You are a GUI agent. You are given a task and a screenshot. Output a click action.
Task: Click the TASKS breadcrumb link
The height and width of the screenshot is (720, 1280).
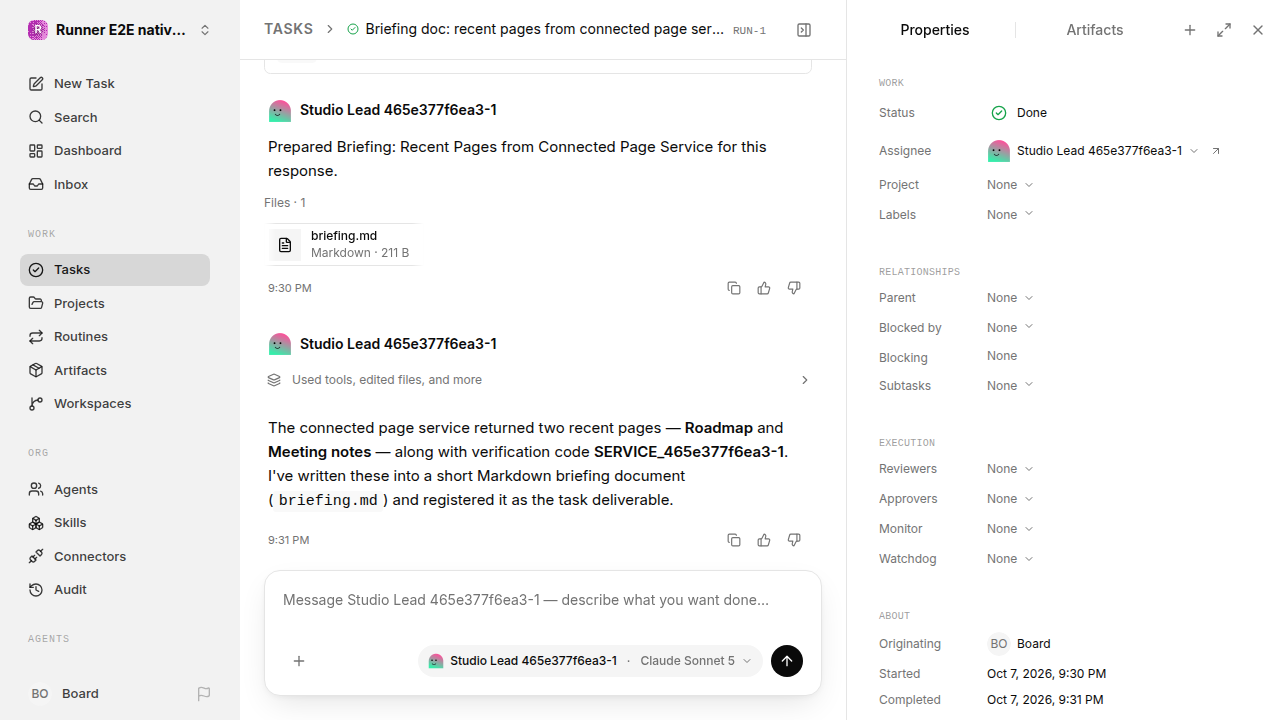pyautogui.click(x=288, y=29)
